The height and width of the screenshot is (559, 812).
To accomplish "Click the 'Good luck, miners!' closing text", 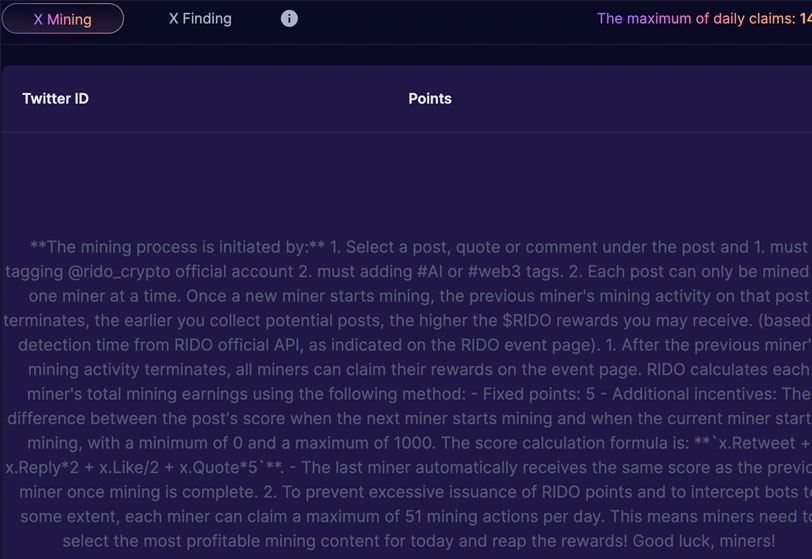I will coord(704,541).
